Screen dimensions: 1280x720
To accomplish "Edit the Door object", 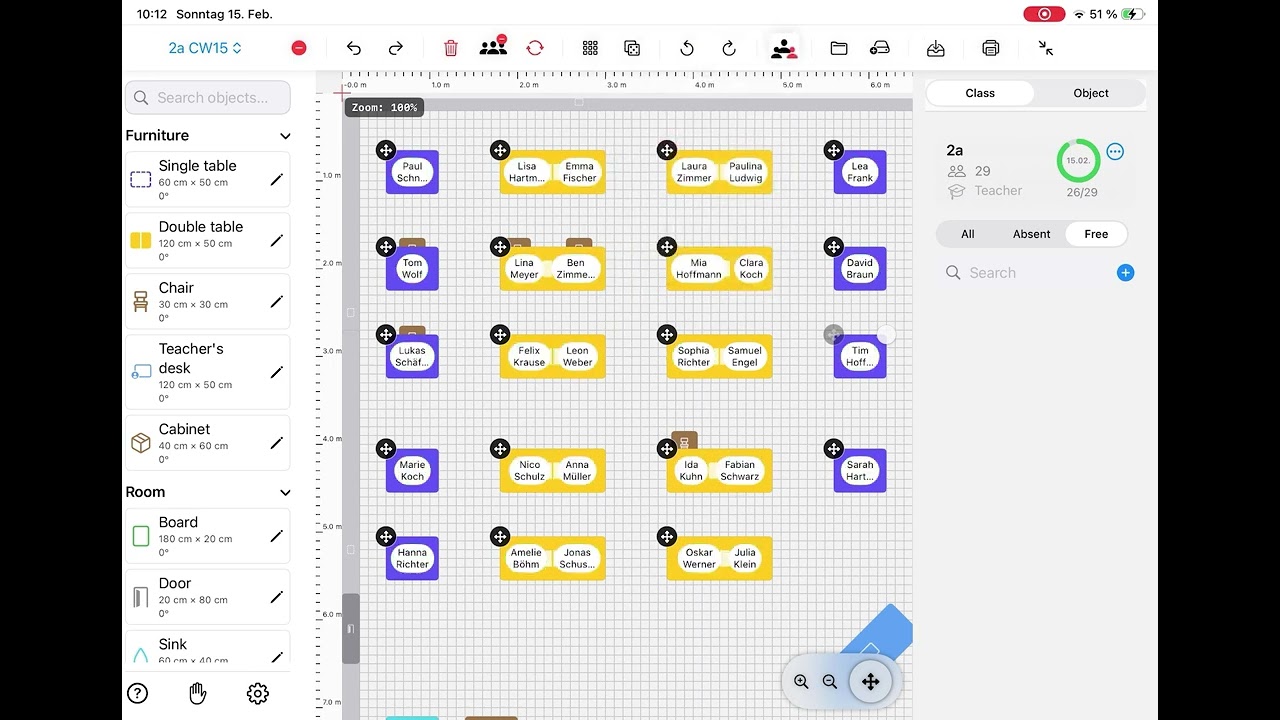I will [x=277, y=597].
